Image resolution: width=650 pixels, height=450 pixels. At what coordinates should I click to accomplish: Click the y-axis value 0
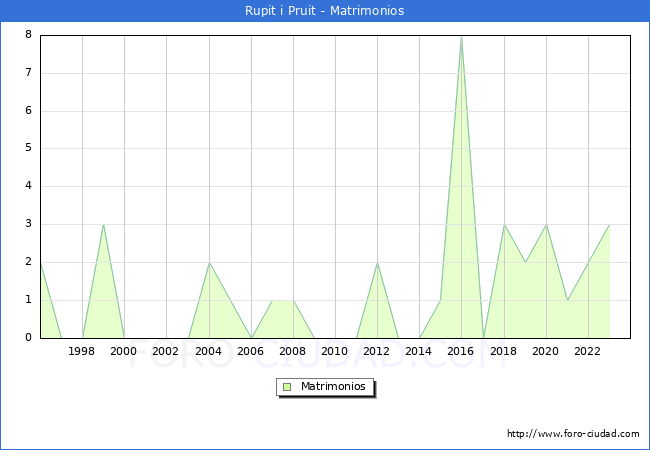click(x=28, y=337)
